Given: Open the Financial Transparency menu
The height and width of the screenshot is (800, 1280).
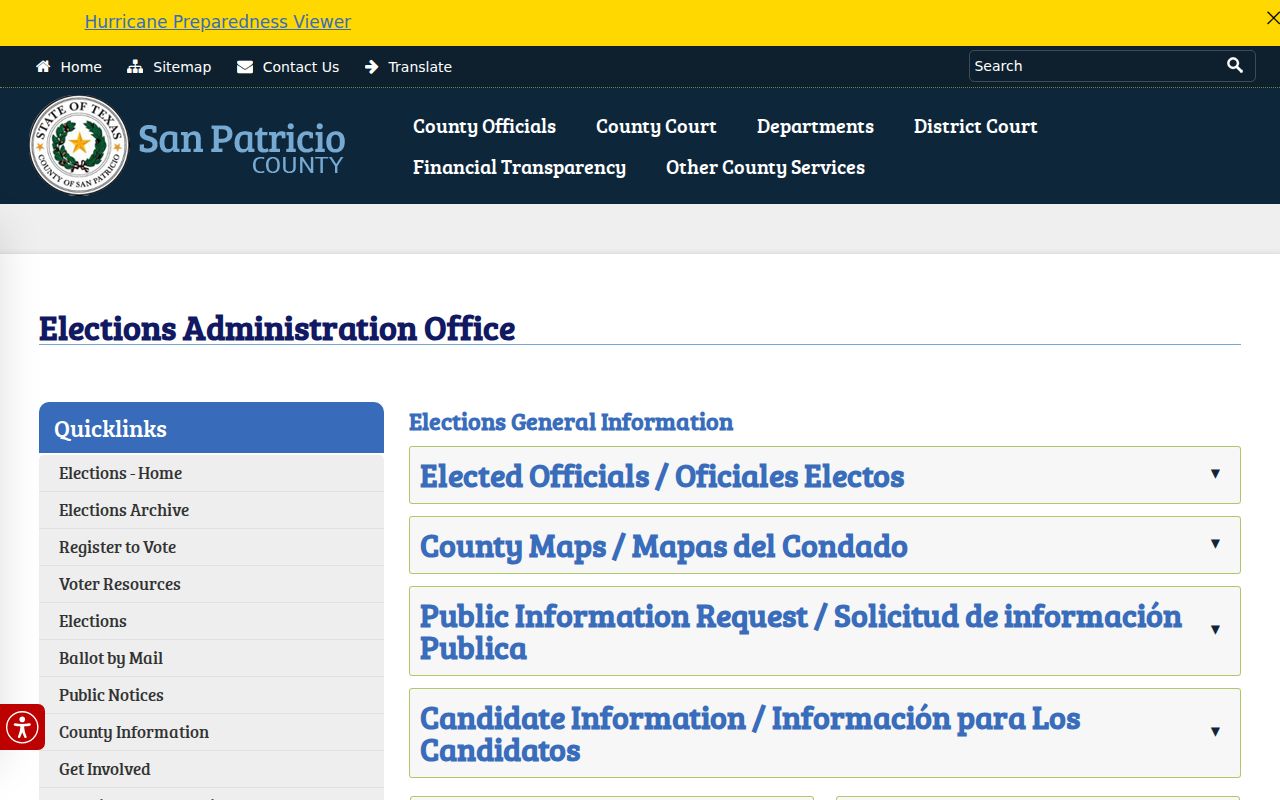Looking at the screenshot, I should (x=519, y=167).
